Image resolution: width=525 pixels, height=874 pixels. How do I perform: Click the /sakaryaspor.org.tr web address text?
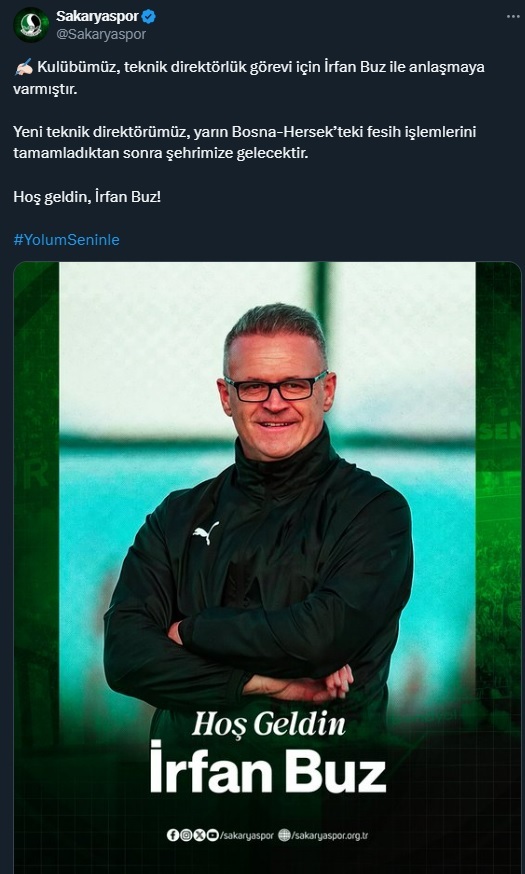(x=330, y=836)
